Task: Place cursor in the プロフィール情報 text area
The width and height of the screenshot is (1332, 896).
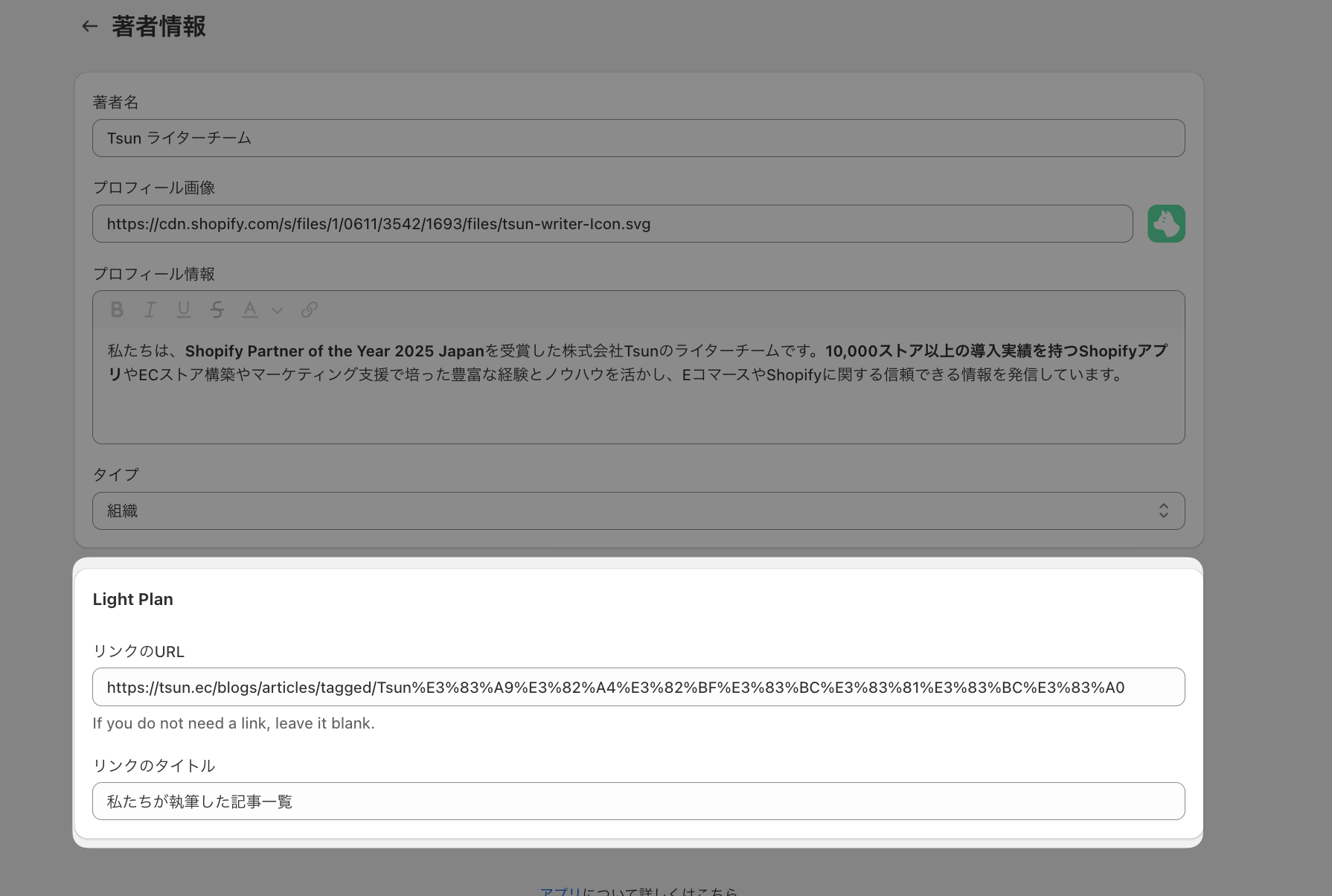Action: pos(638,385)
